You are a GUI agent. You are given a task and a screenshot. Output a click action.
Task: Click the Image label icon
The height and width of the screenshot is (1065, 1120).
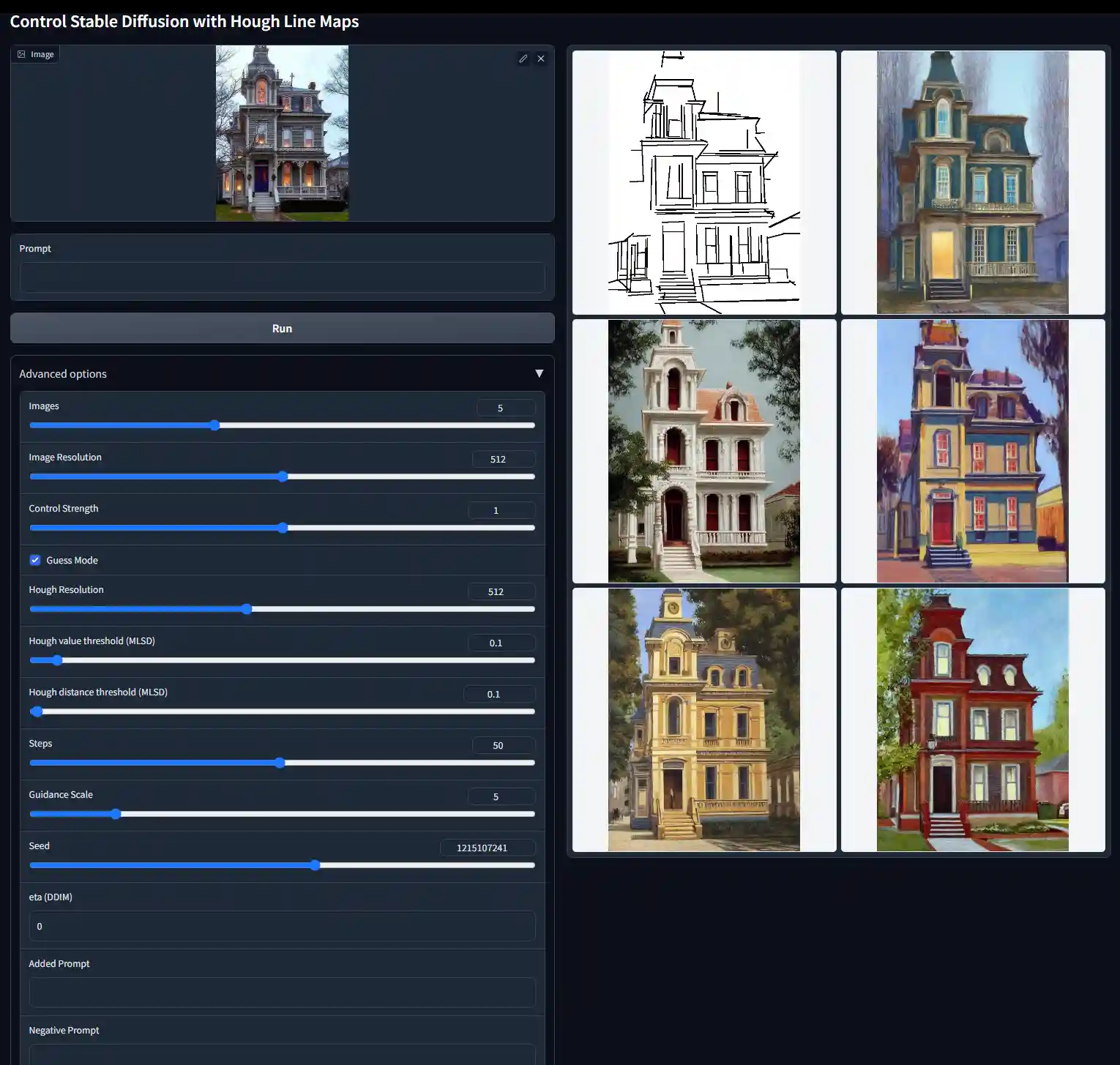coord(22,54)
